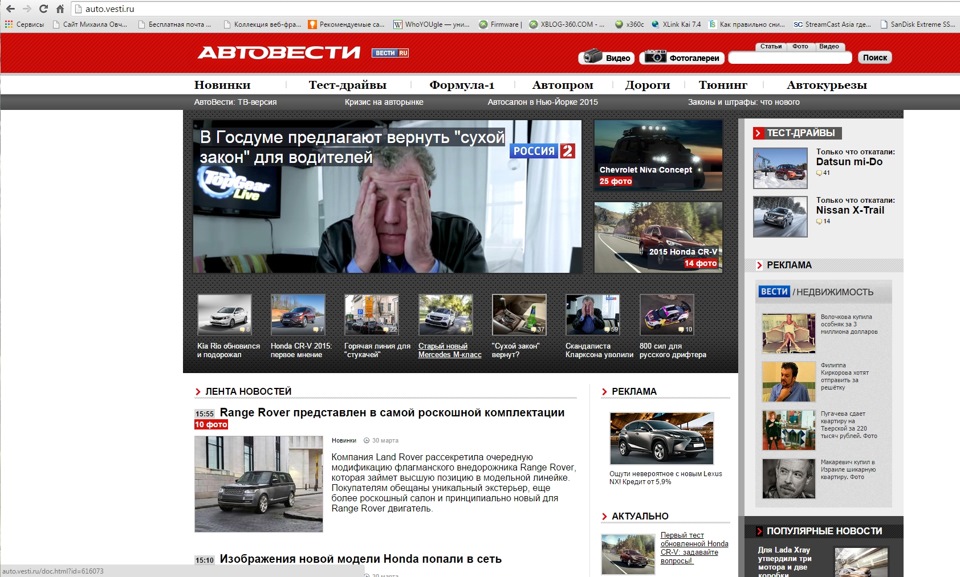Open Kia Rio обновился thumbnail
This screenshot has height=577, width=960.
click(x=224, y=315)
